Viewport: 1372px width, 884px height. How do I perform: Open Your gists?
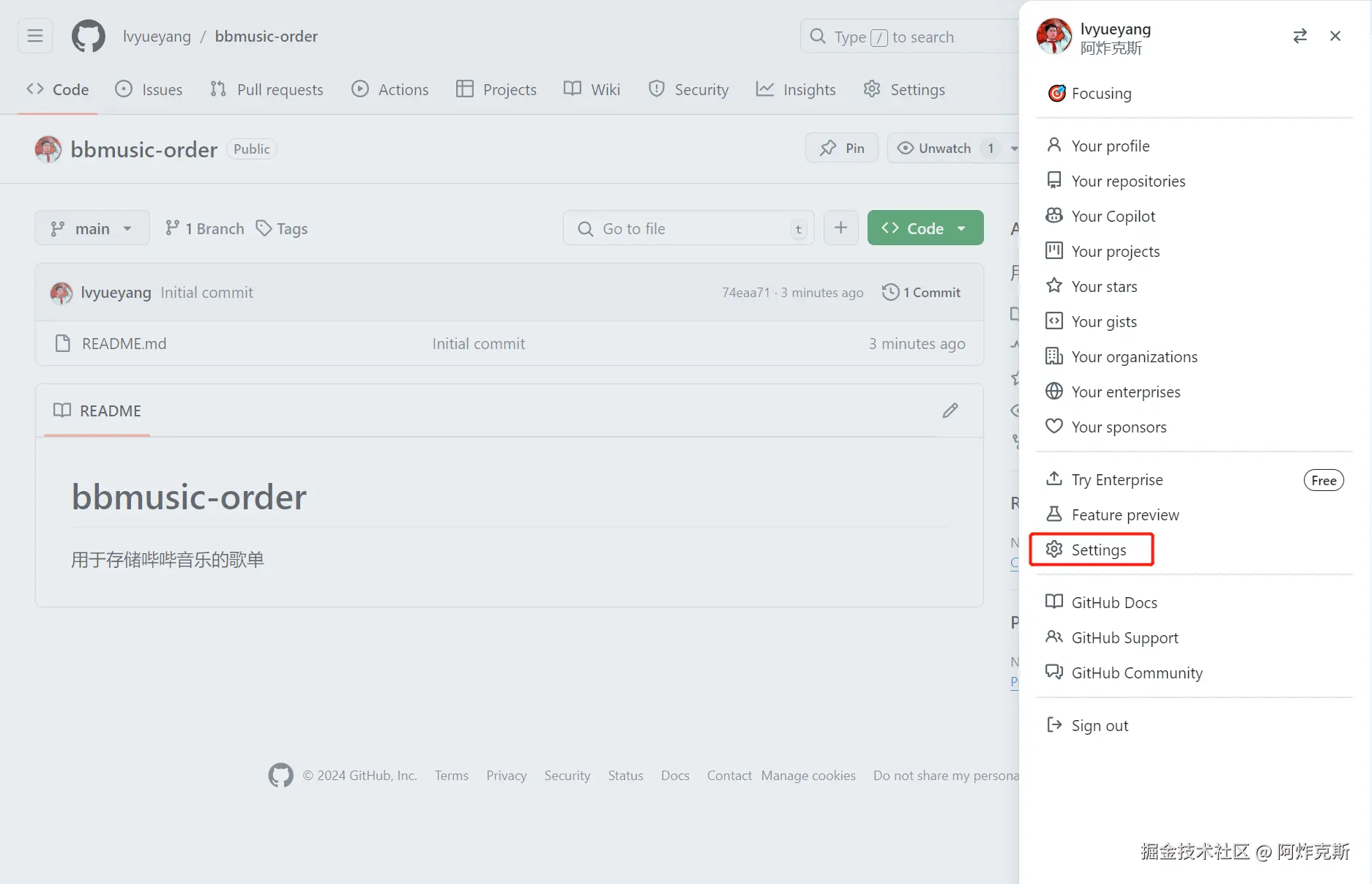pos(1195,321)
